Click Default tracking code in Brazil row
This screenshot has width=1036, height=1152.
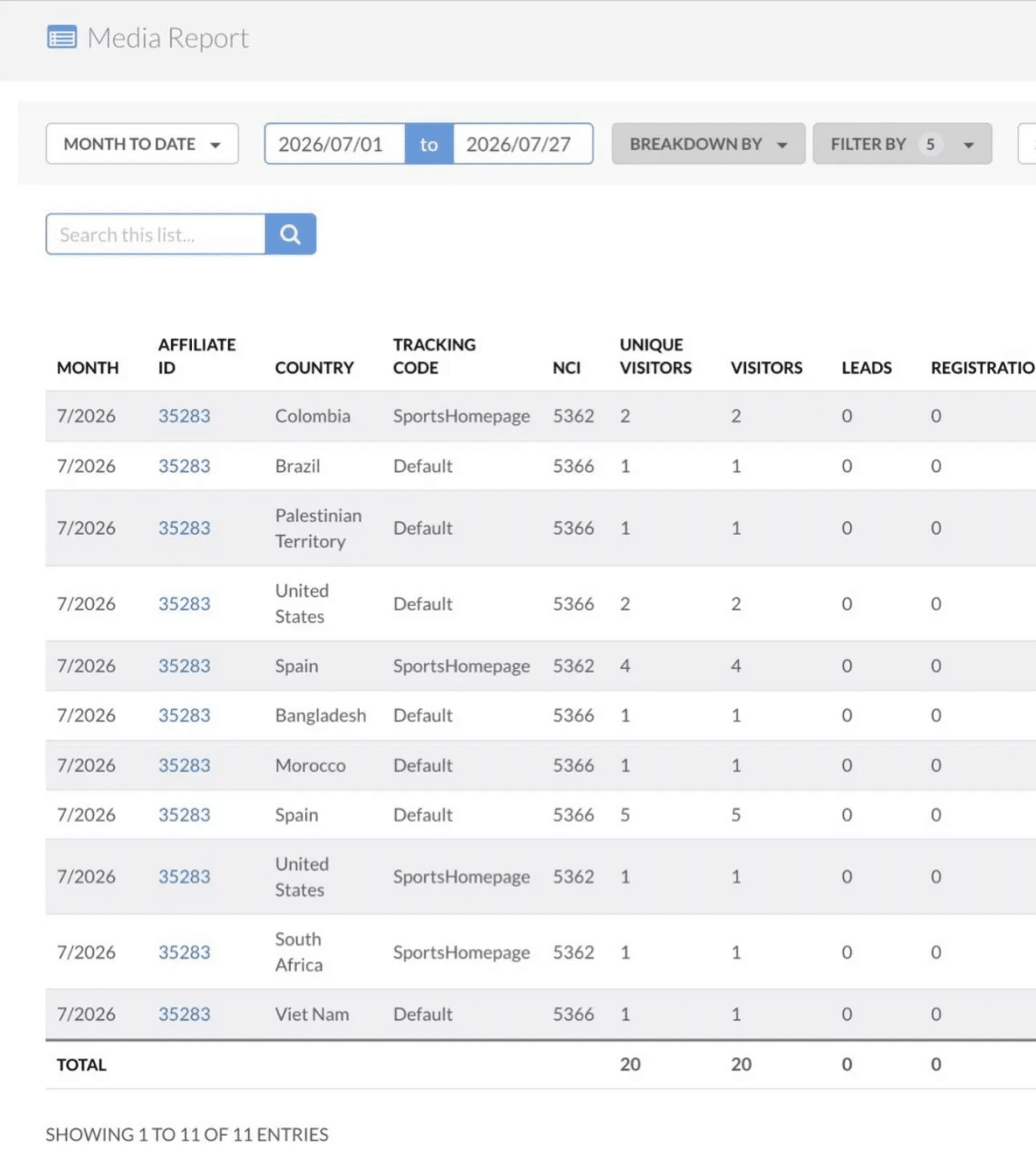tap(422, 466)
